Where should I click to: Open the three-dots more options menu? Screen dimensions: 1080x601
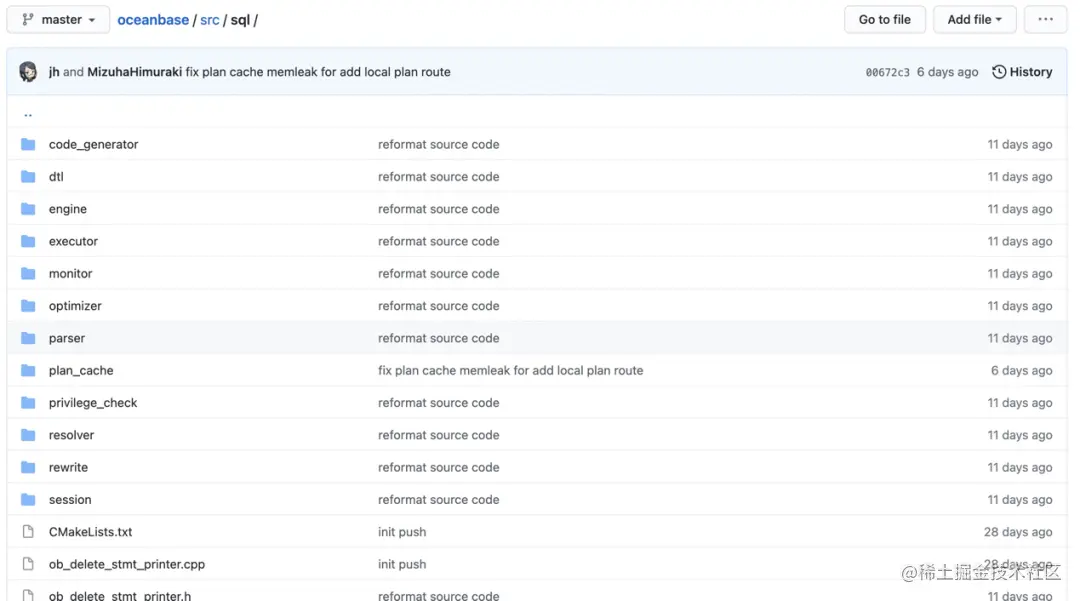coord(1045,19)
